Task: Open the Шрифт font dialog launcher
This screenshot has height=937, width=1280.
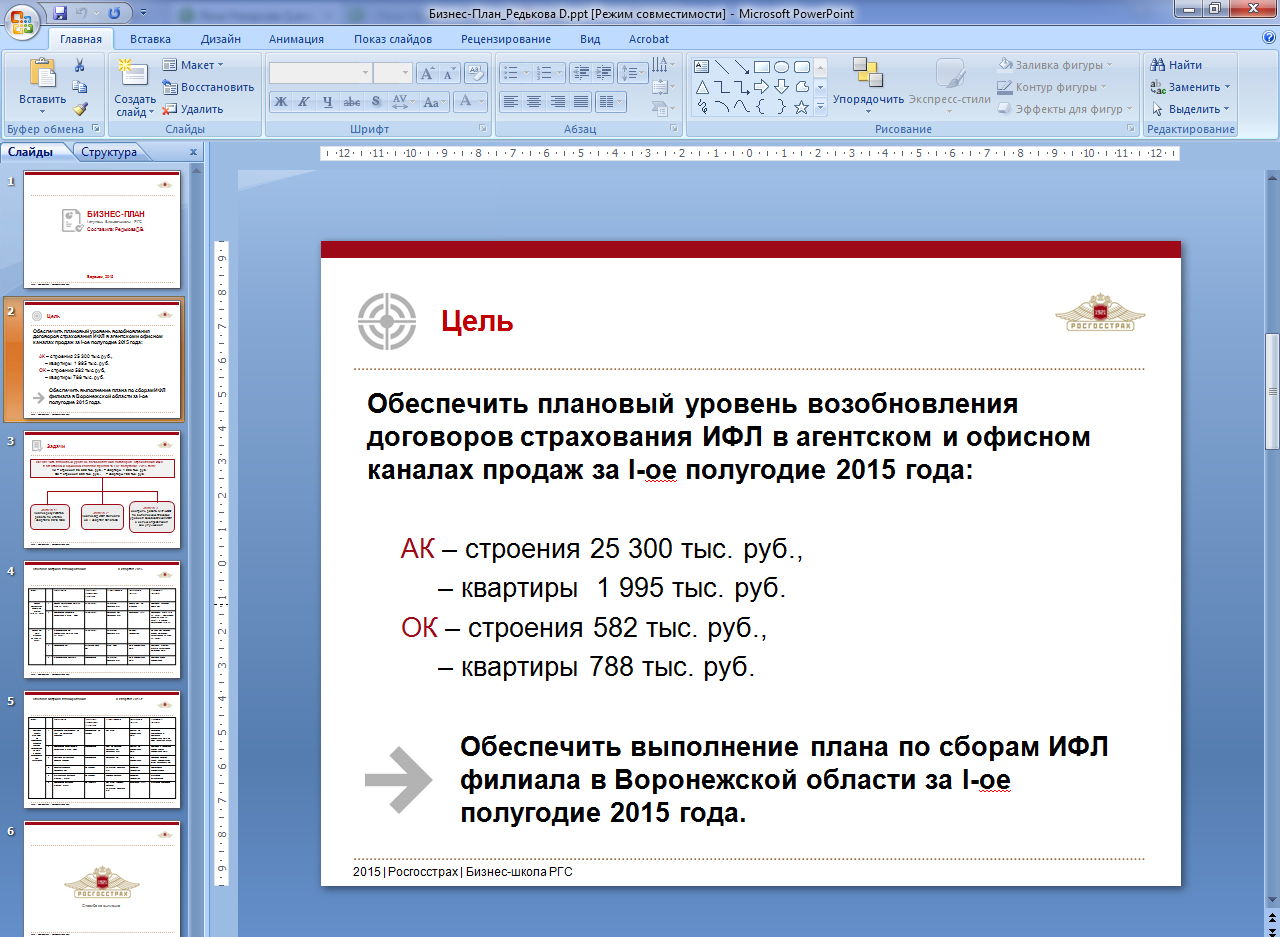Action: (482, 129)
